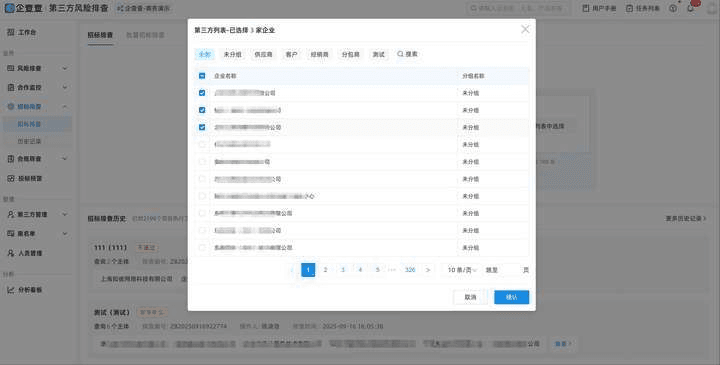Go to page 3 in pagination
Viewport: 720px width, 365px height.
coord(343,270)
